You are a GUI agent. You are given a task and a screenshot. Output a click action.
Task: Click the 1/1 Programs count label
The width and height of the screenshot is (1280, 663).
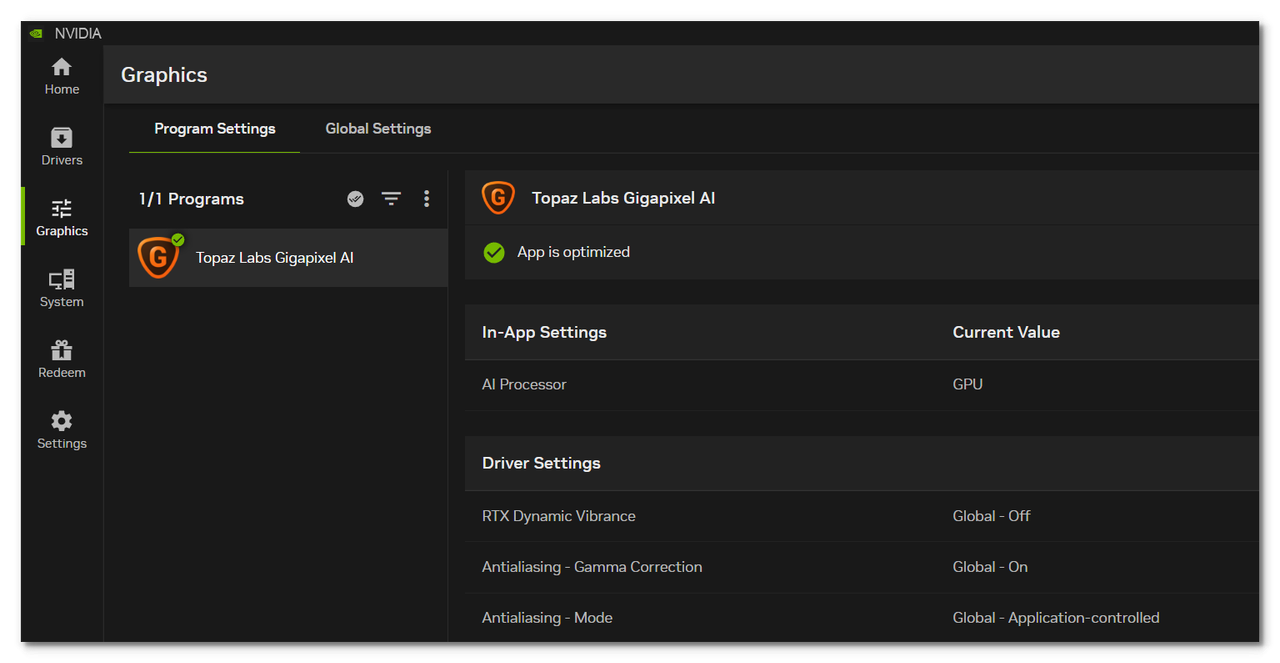coord(191,199)
